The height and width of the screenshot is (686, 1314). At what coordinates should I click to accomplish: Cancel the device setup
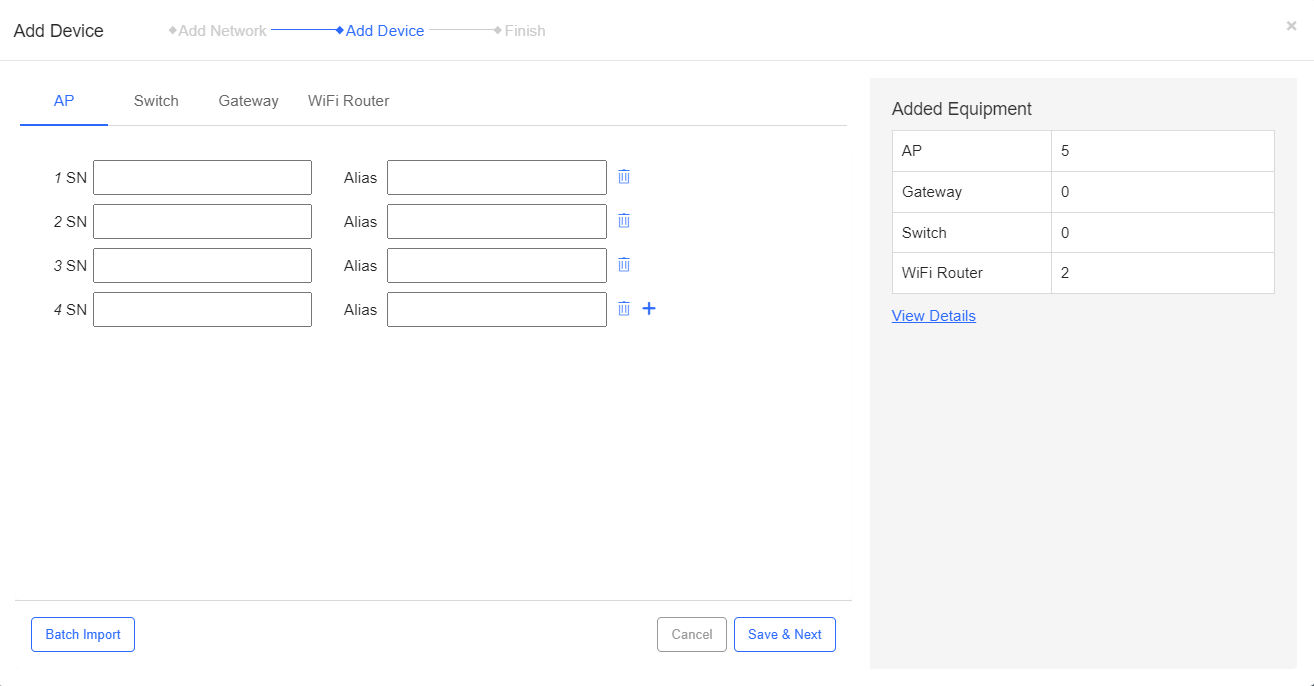click(691, 634)
